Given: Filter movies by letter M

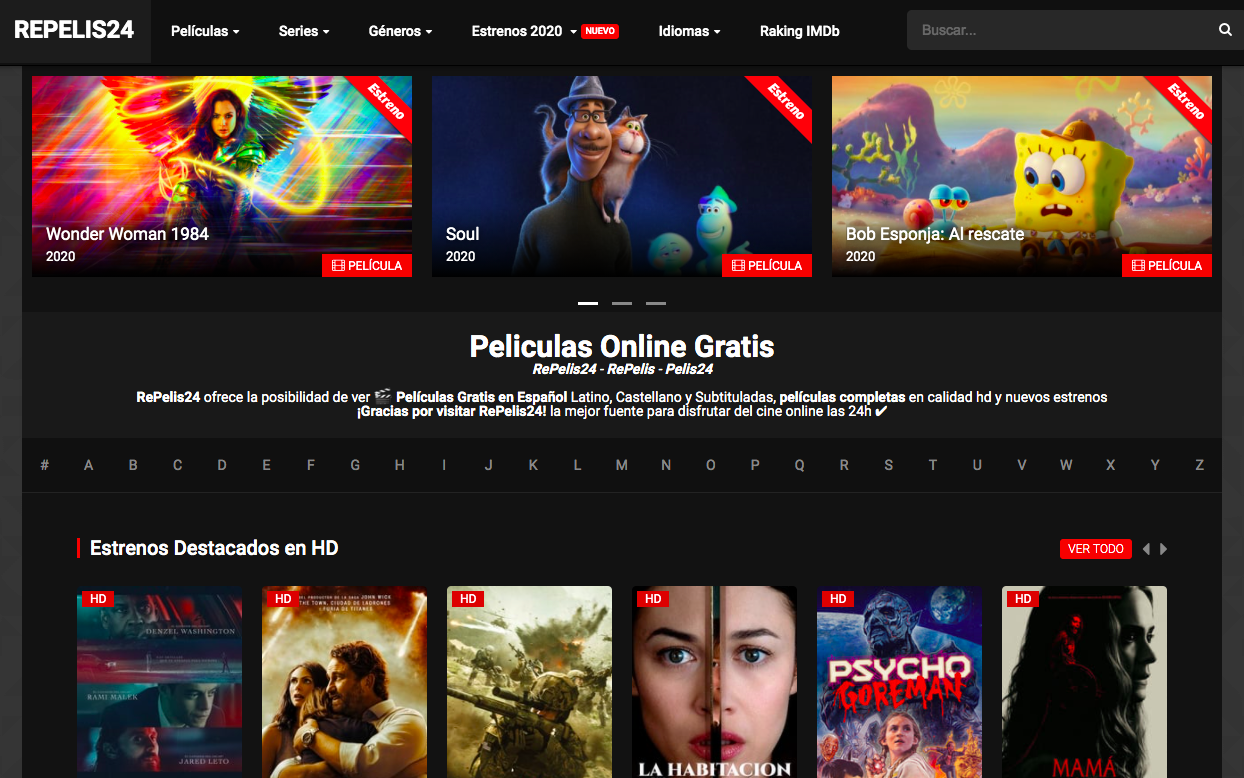Looking at the screenshot, I should (x=622, y=465).
